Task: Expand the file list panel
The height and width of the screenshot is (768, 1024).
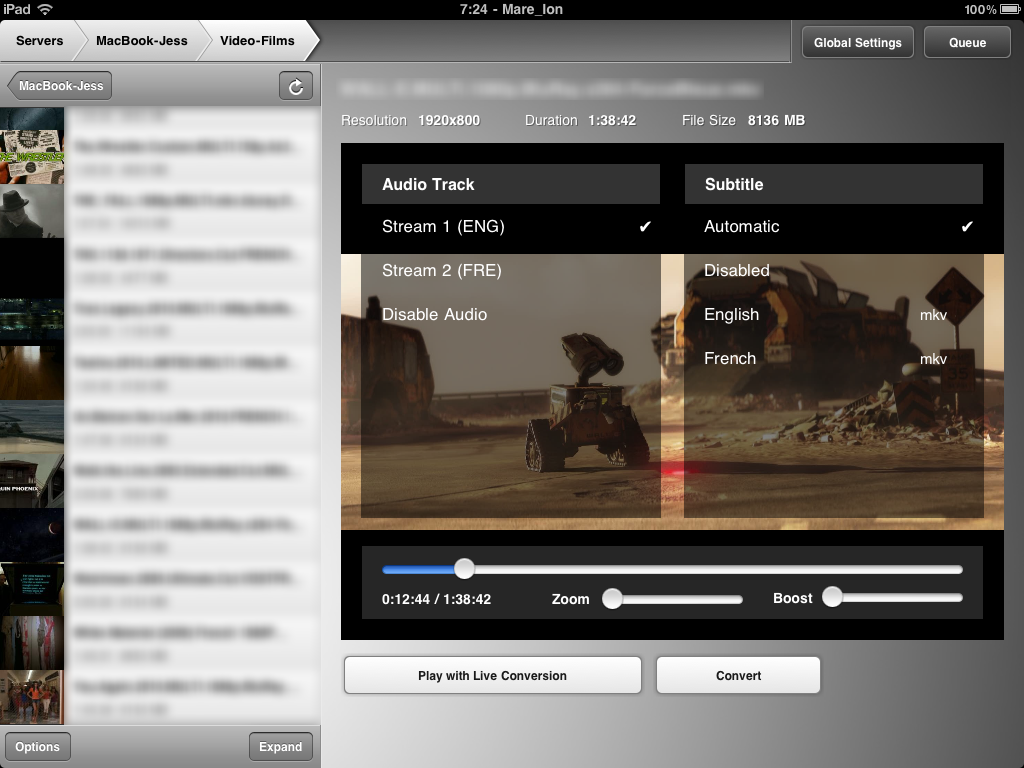Action: (x=280, y=746)
